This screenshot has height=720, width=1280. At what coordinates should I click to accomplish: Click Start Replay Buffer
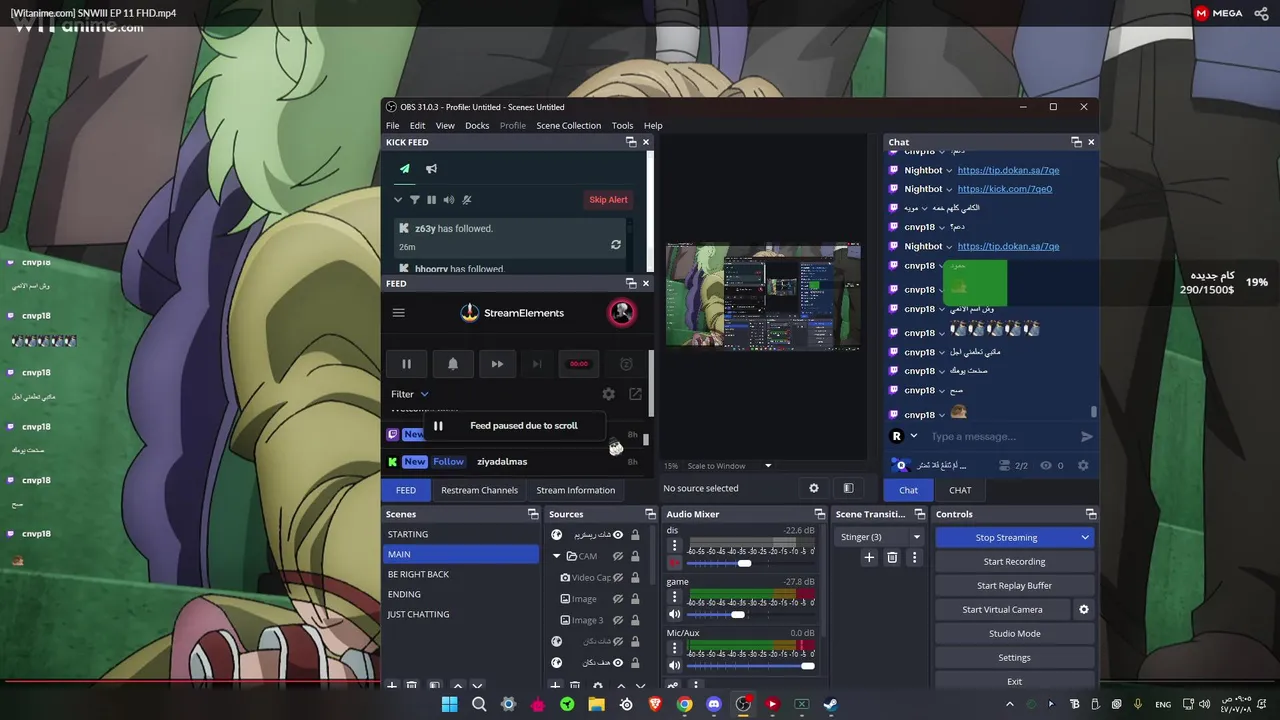[x=1014, y=586]
